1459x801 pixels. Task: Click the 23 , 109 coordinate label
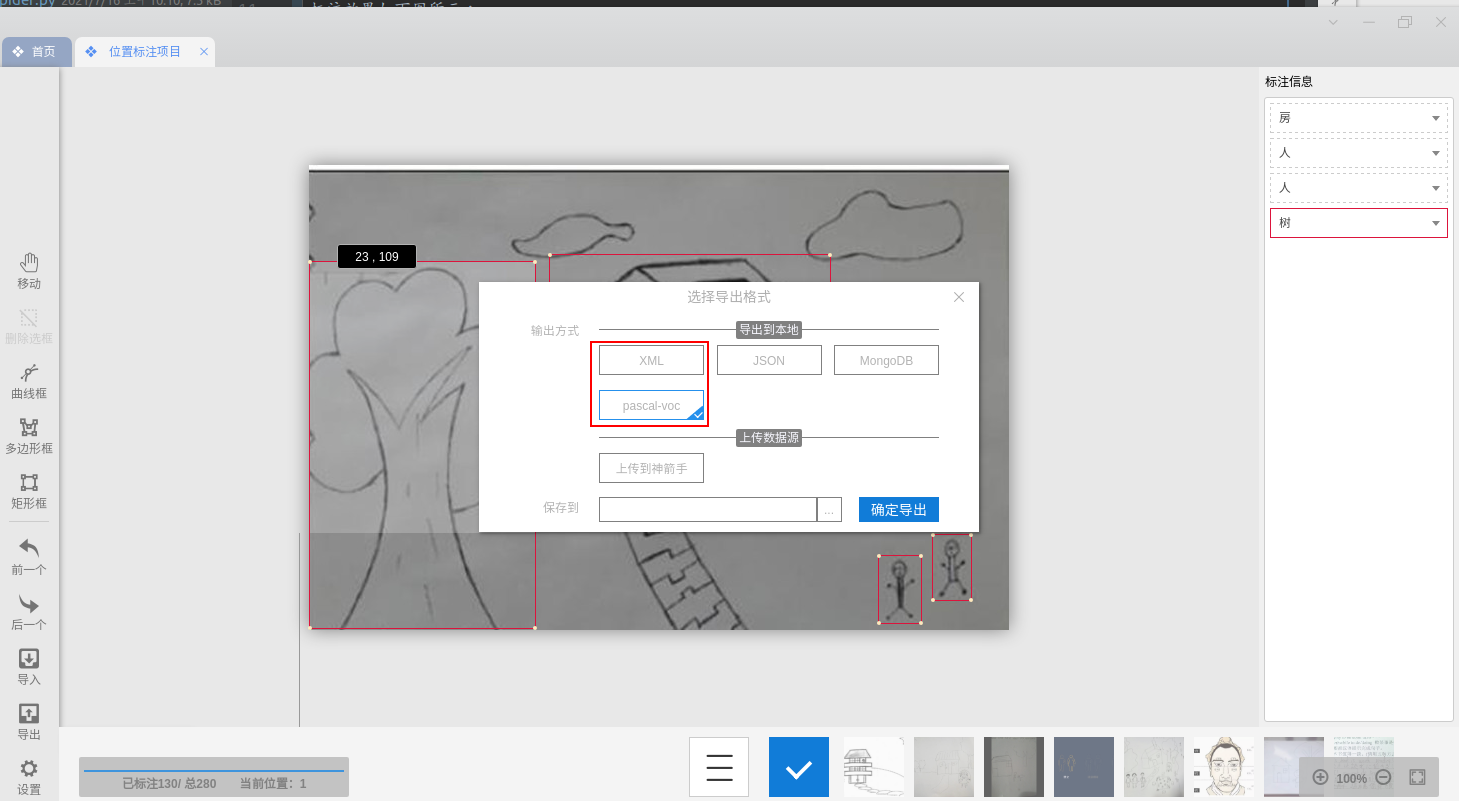377,257
